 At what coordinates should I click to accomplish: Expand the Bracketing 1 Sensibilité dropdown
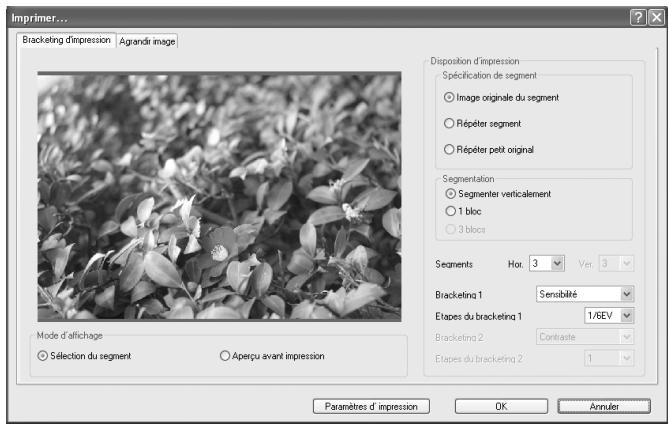(x=585, y=294)
